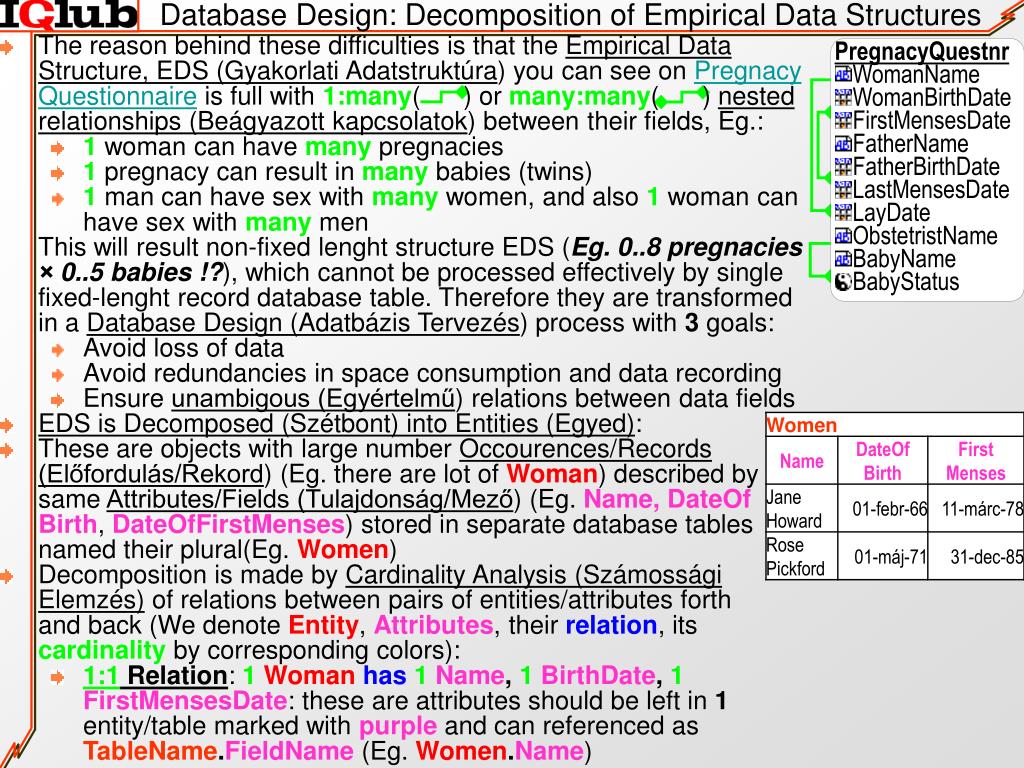Image resolution: width=1024 pixels, height=768 pixels.
Task: Click the BabyStatus field icon
Action: pyautogui.click(x=843, y=281)
